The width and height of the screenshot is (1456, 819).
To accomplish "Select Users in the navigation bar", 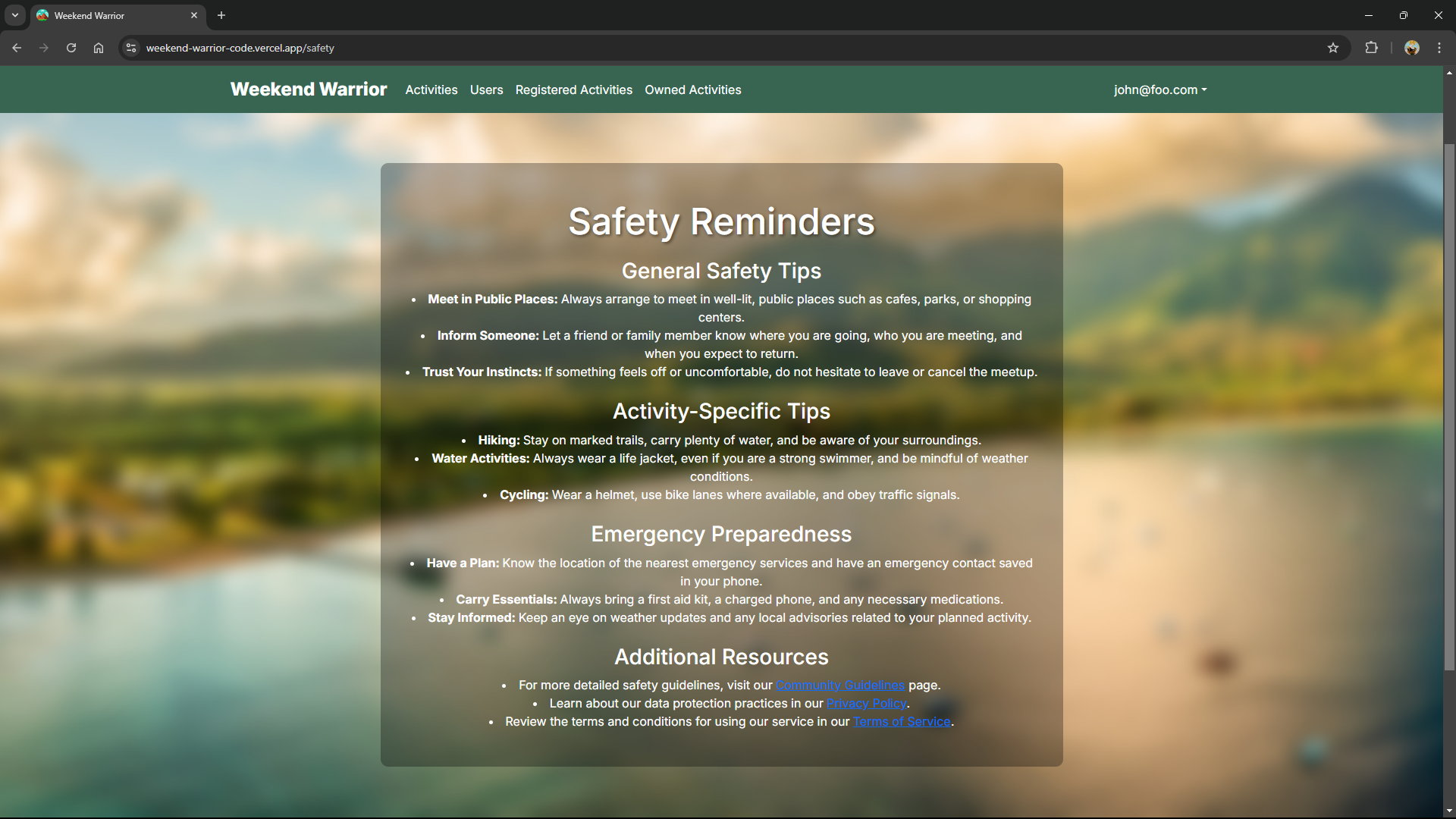I will (485, 89).
